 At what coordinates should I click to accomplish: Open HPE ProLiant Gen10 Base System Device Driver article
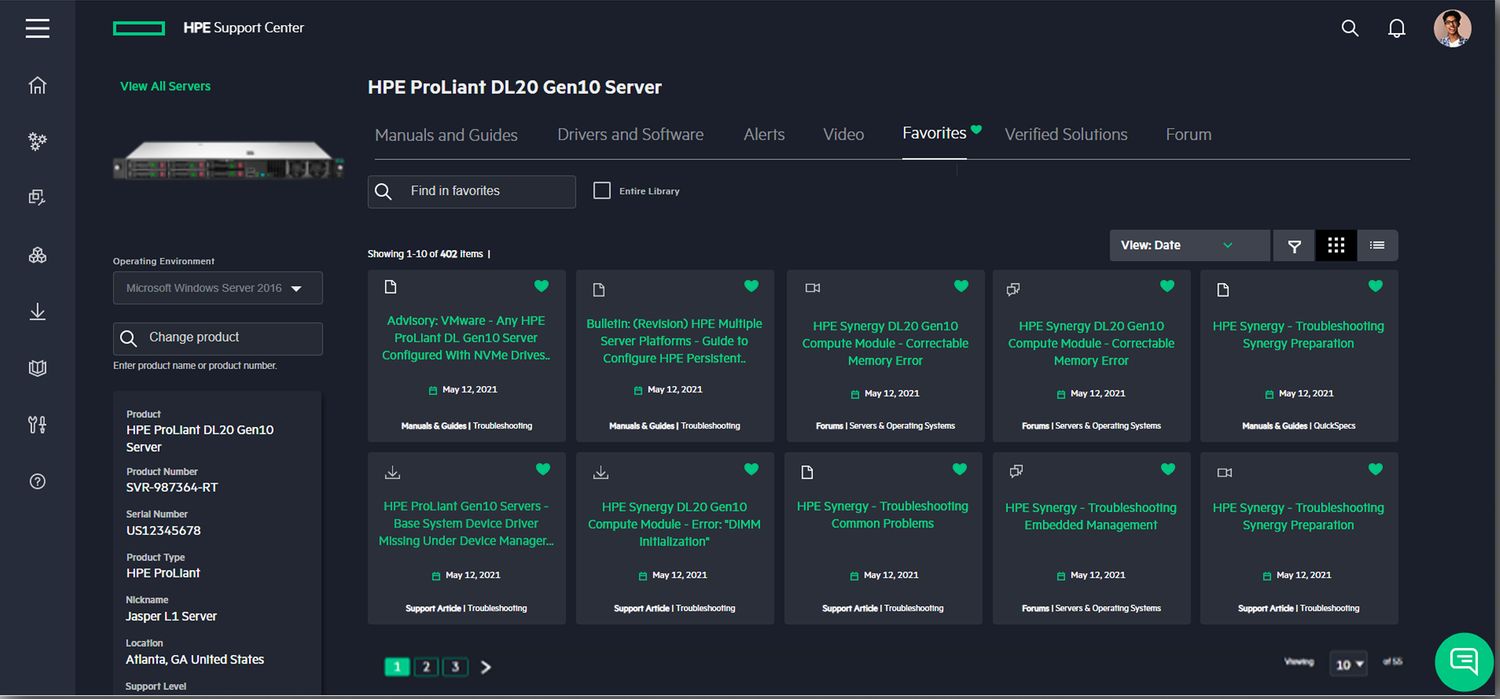(466, 523)
